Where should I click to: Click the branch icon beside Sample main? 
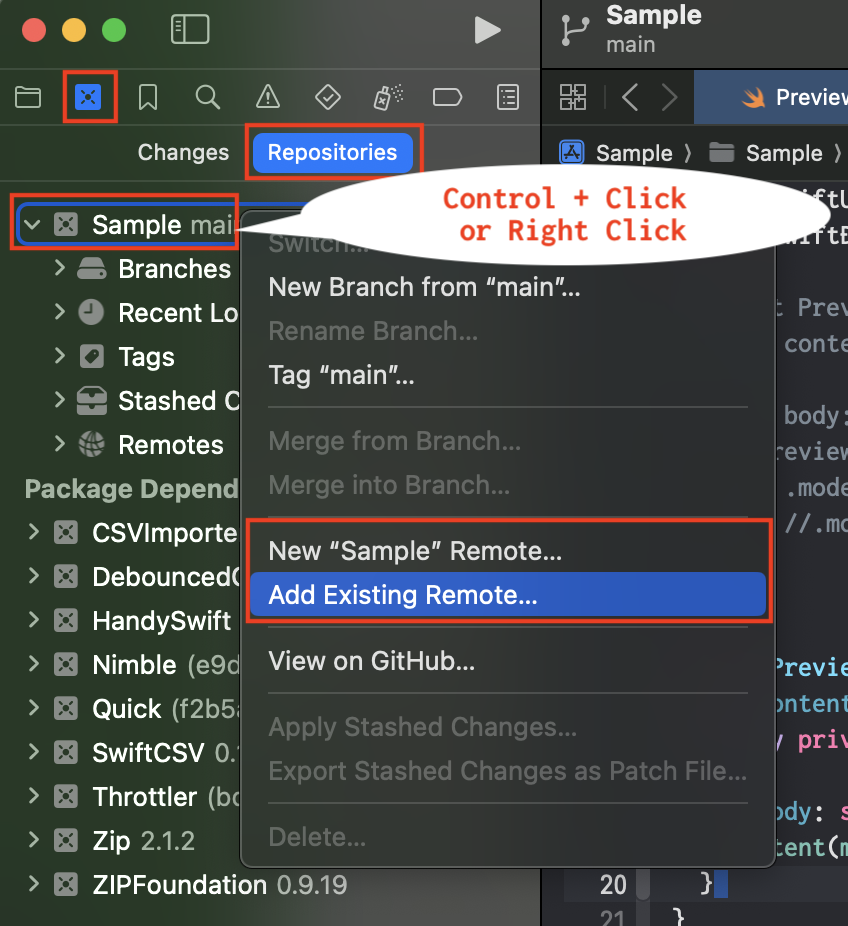point(575,31)
